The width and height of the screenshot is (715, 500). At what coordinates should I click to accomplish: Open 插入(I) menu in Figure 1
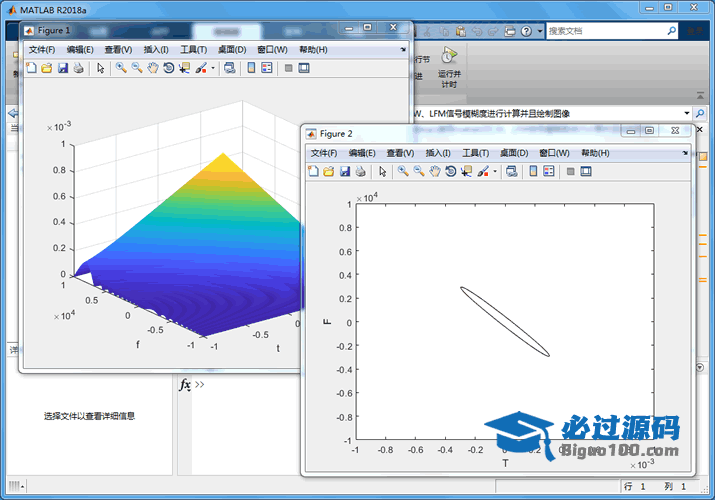156,50
